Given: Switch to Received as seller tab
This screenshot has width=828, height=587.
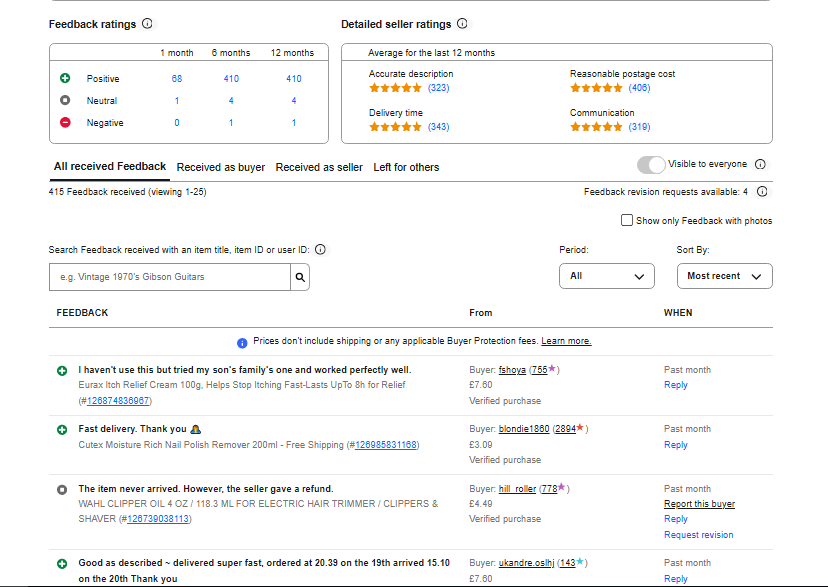Looking at the screenshot, I should pos(319,167).
